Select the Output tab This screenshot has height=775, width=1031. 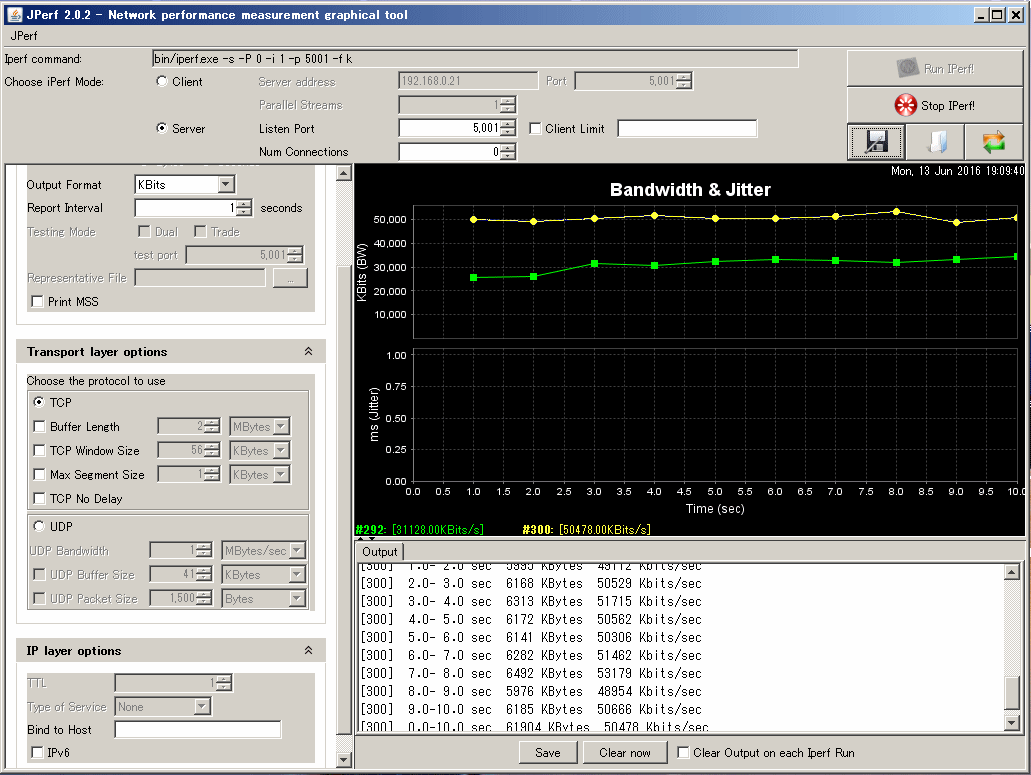click(379, 552)
